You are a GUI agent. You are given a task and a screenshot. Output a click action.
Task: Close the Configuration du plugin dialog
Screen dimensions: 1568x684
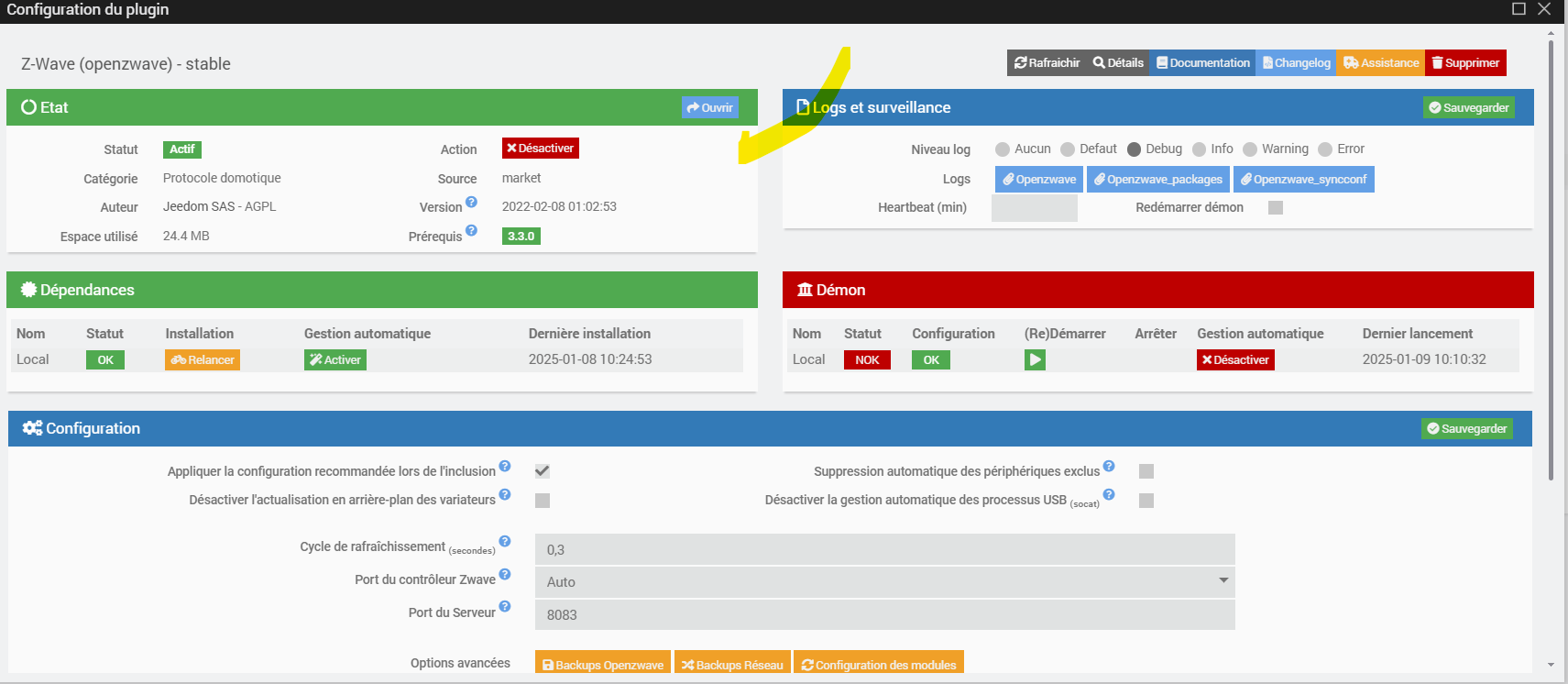pos(1544,9)
